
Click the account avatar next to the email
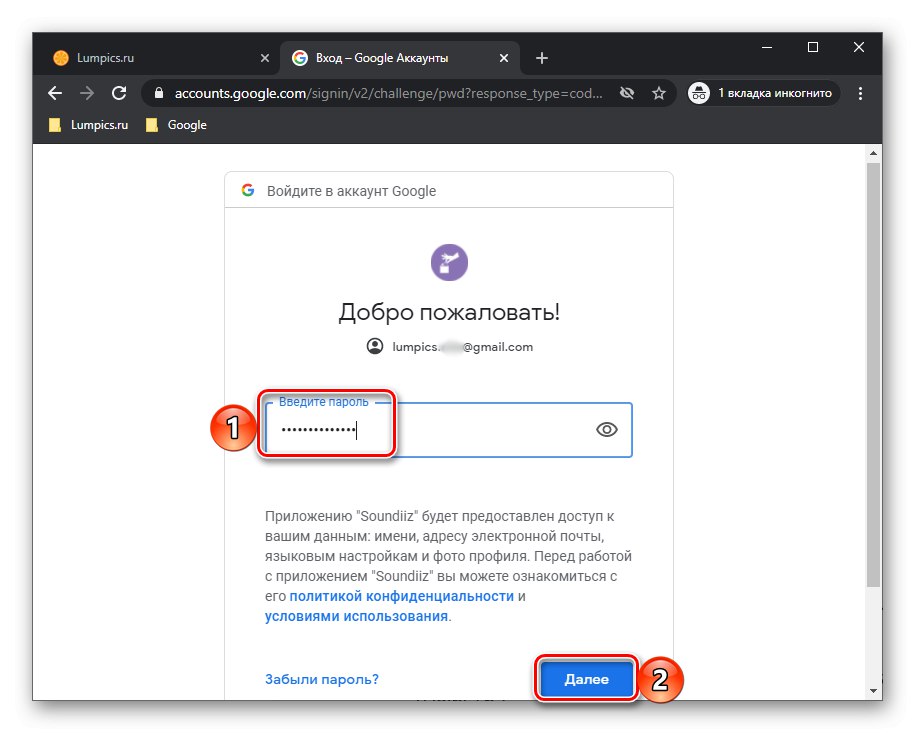coord(374,346)
